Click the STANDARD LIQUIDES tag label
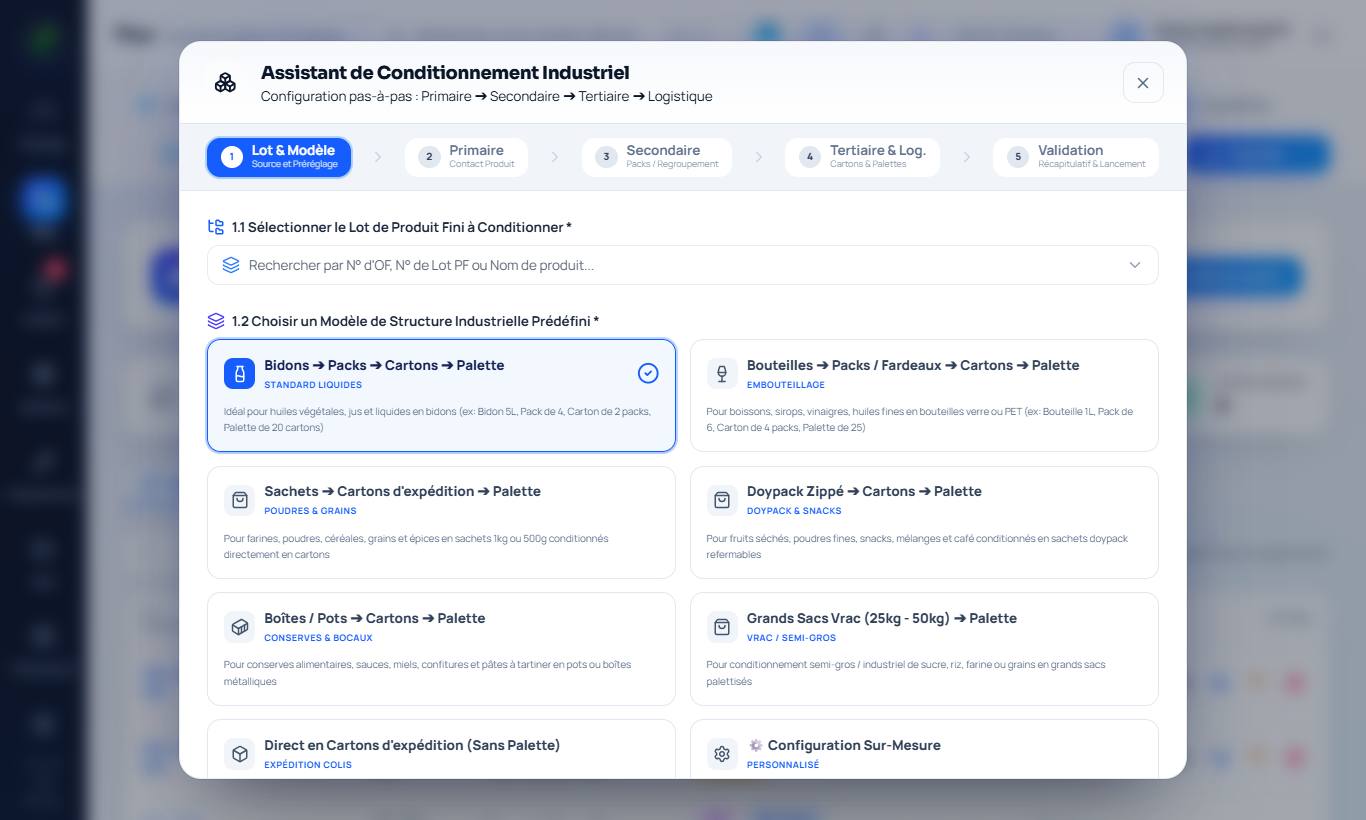The width and height of the screenshot is (1366, 820). (313, 385)
